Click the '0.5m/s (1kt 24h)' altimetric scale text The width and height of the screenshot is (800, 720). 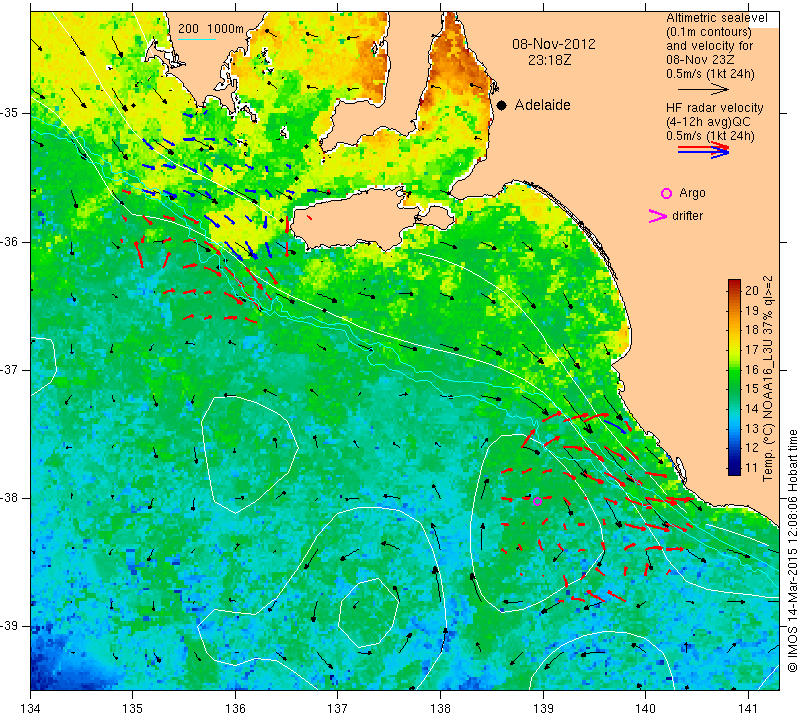pos(710,74)
